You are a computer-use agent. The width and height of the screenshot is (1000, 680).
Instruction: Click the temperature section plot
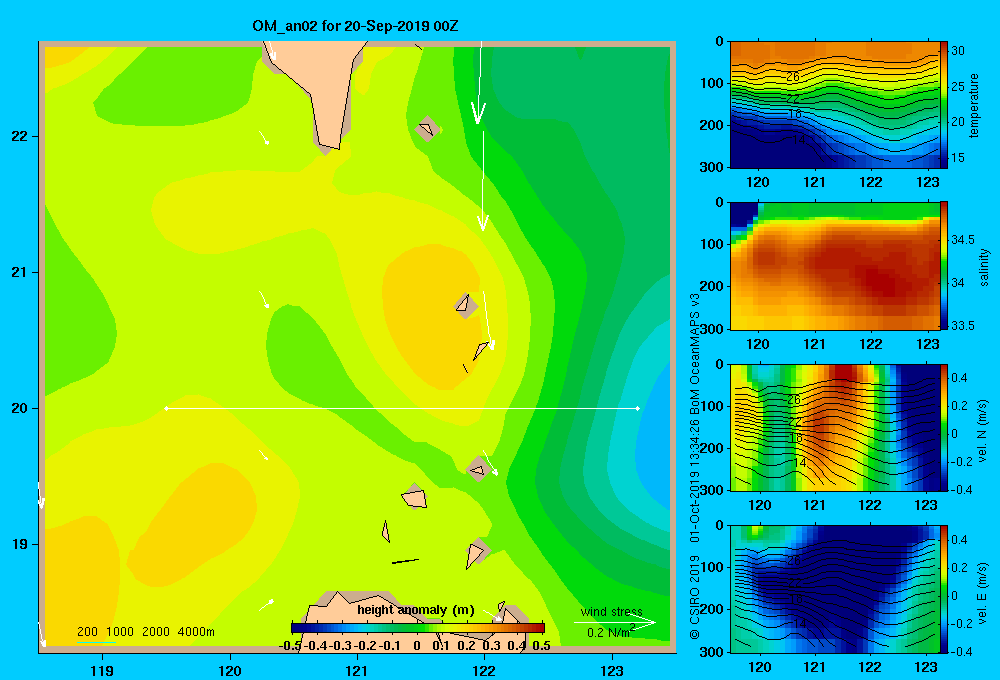(834, 105)
